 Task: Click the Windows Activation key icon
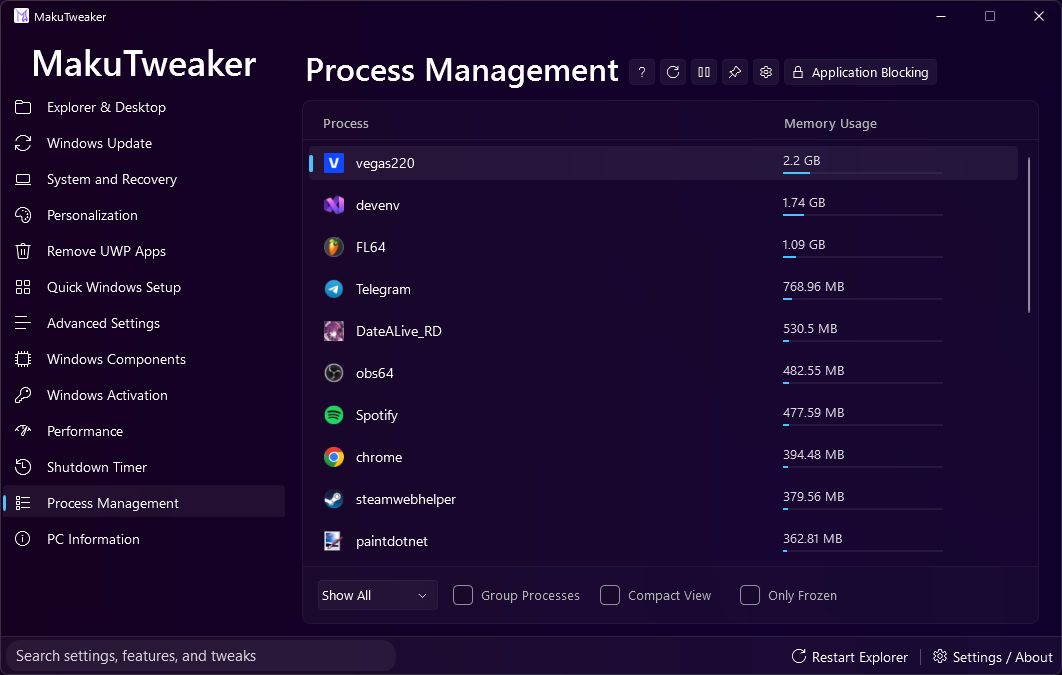coord(23,395)
